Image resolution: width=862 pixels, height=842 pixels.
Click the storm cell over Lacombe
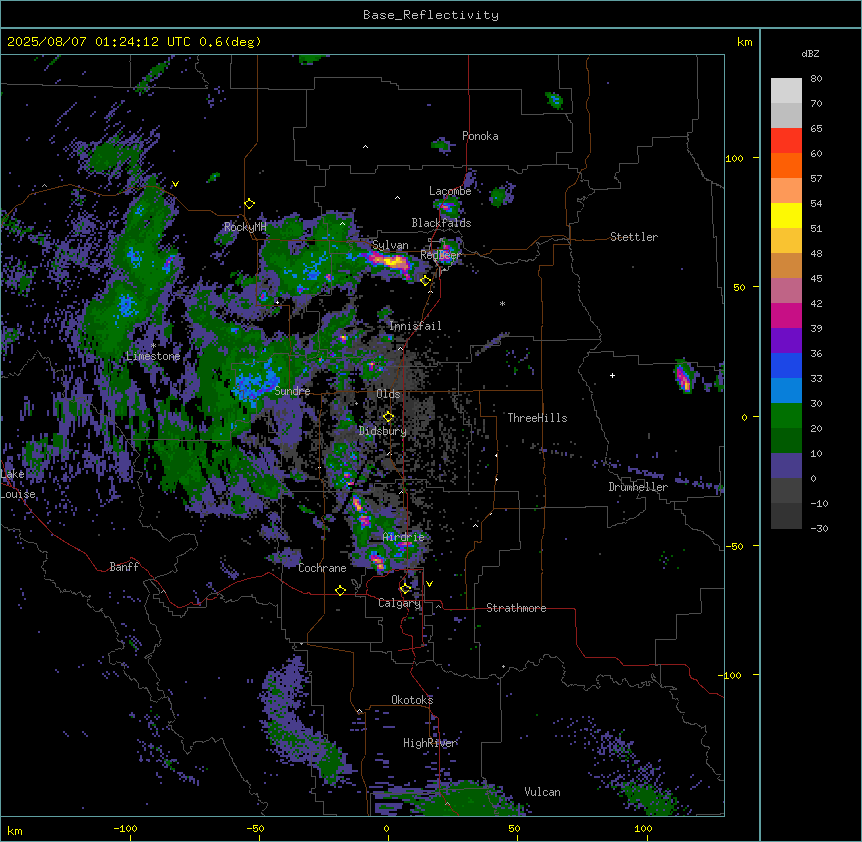click(448, 207)
